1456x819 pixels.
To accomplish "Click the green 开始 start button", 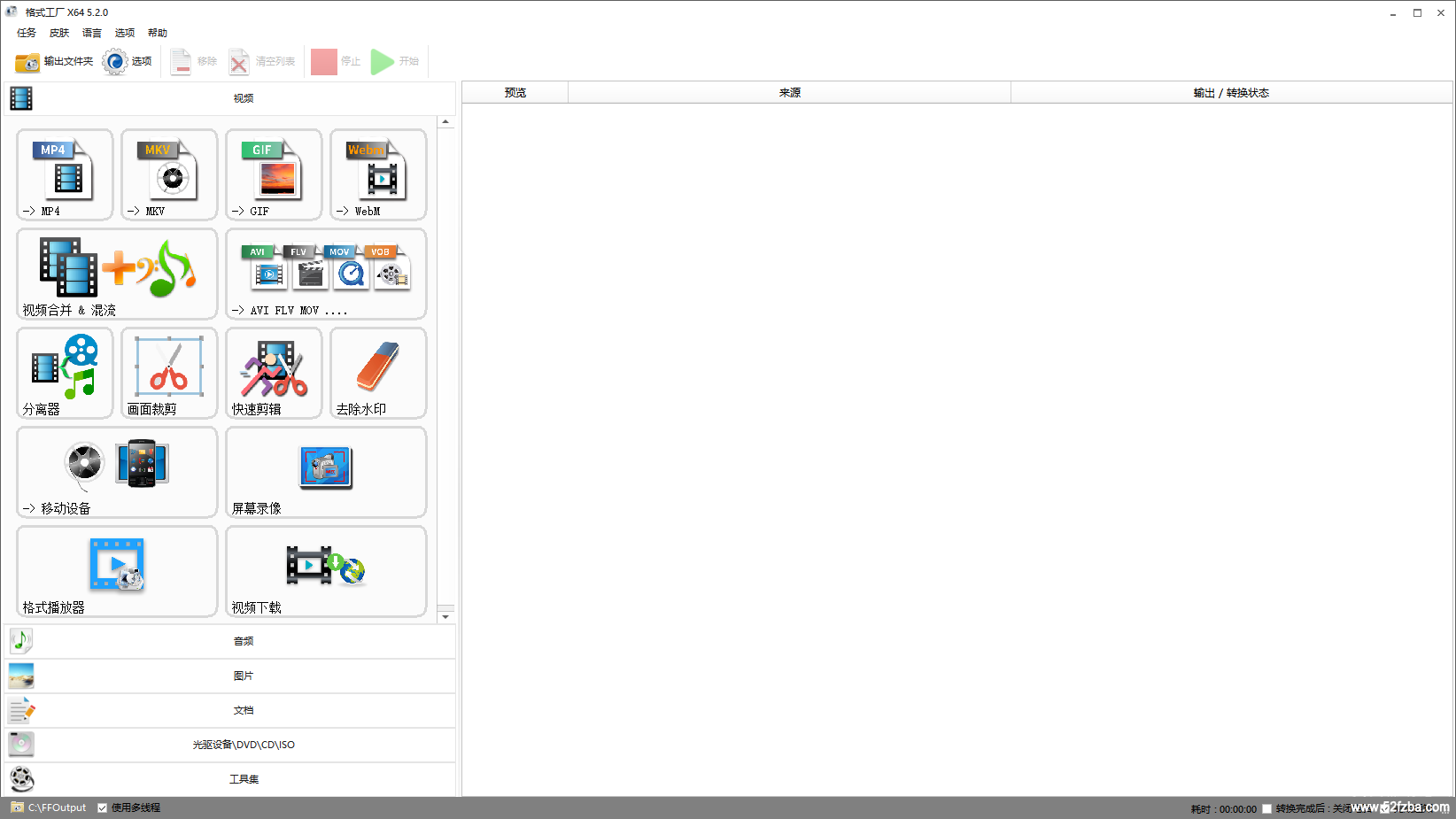I will [395, 61].
